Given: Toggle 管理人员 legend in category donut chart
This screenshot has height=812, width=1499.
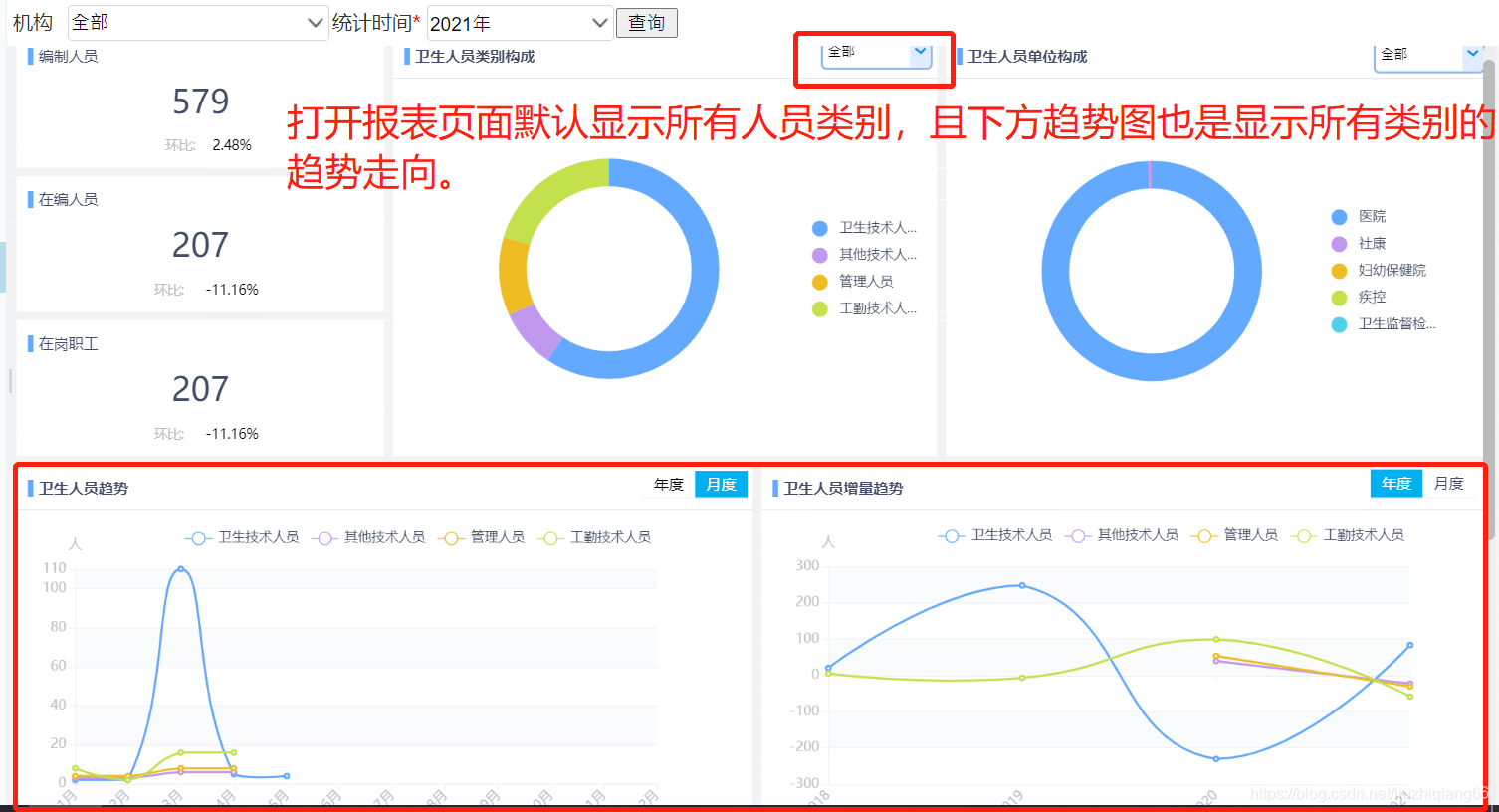Looking at the screenshot, I should 853,282.
